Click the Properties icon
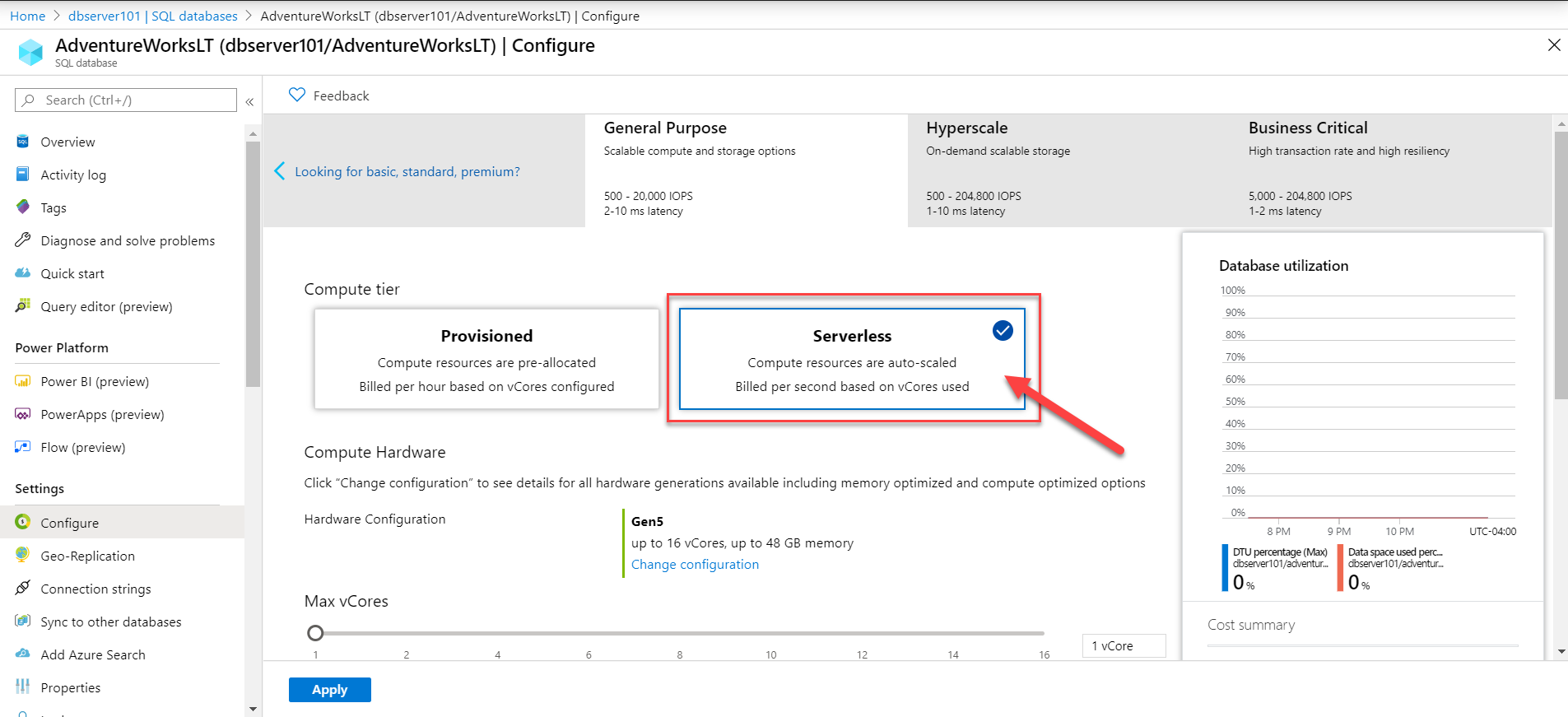 pos(23,687)
